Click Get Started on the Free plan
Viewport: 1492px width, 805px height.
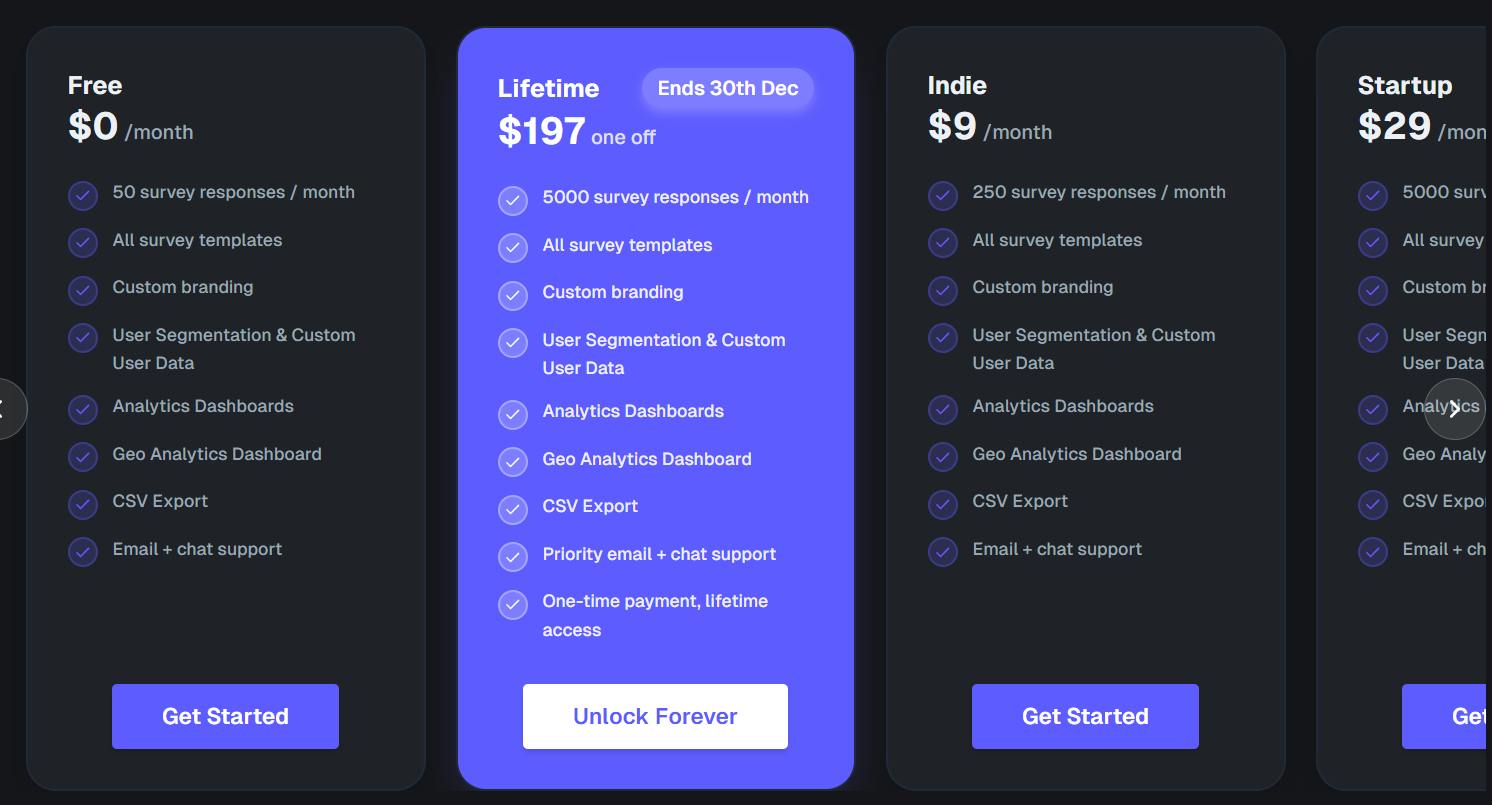point(225,716)
